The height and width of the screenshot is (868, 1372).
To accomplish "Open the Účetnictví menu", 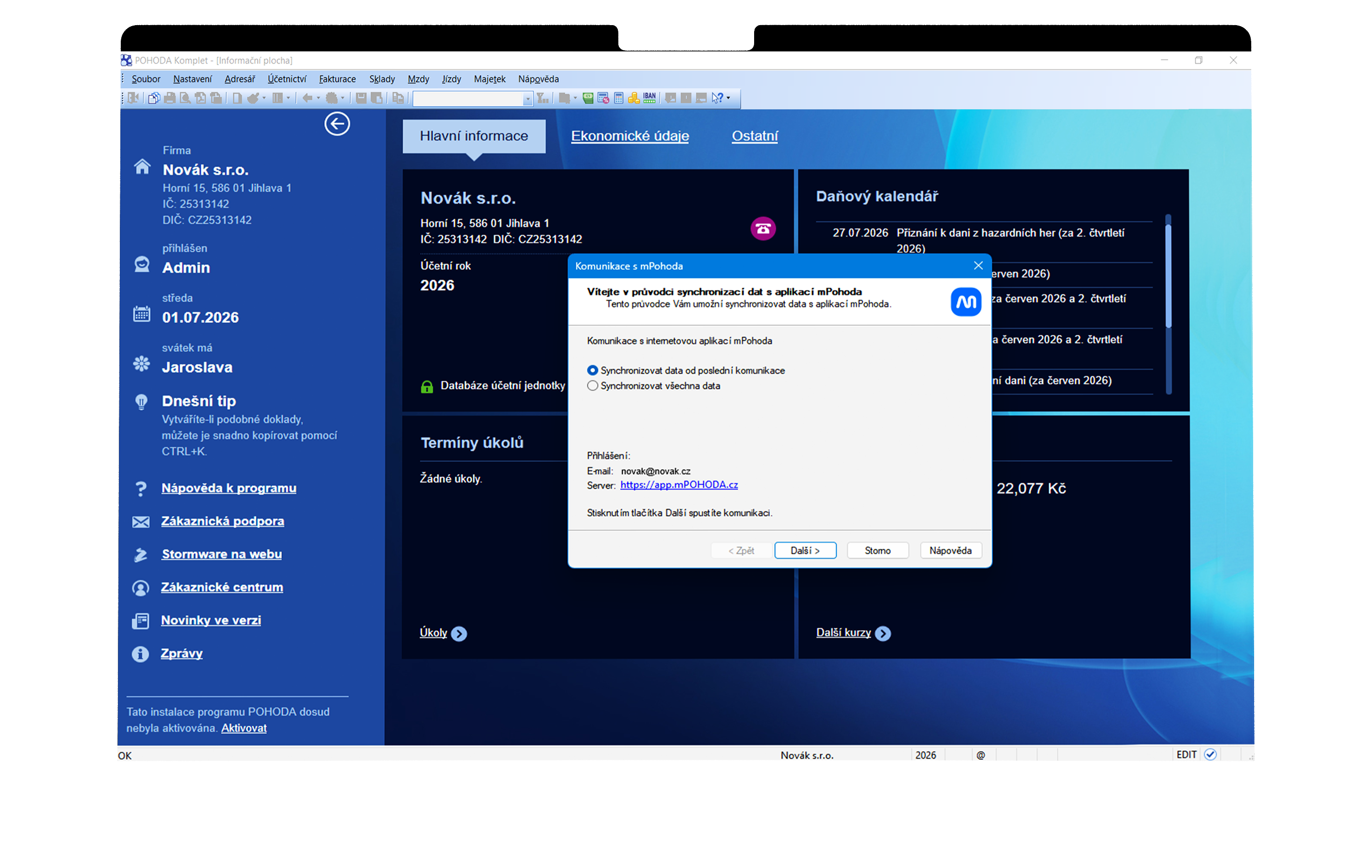I will coord(286,79).
